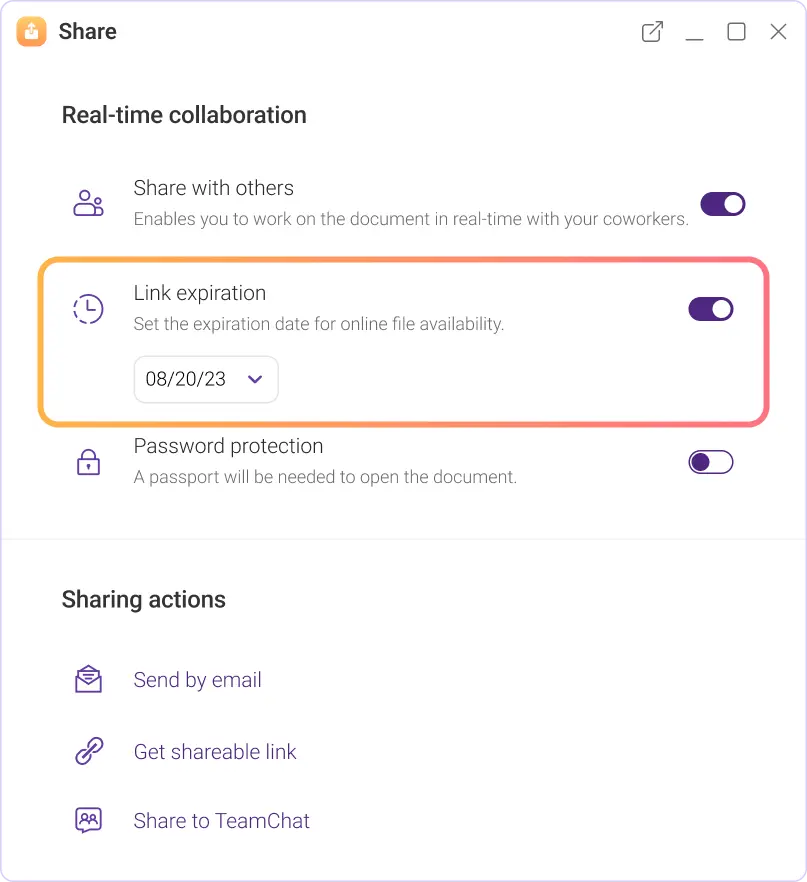This screenshot has width=807, height=882.
Task: Click Share to TeamChat link
Action: [222, 821]
